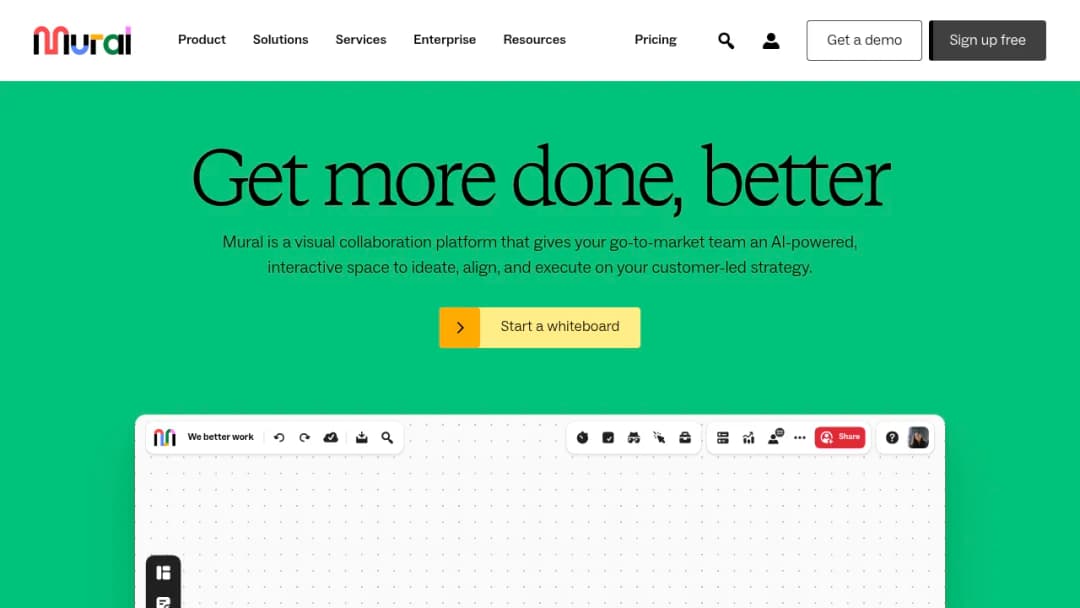The width and height of the screenshot is (1080, 608).
Task: Click the Mural logo in the header
Action: [x=82, y=41]
